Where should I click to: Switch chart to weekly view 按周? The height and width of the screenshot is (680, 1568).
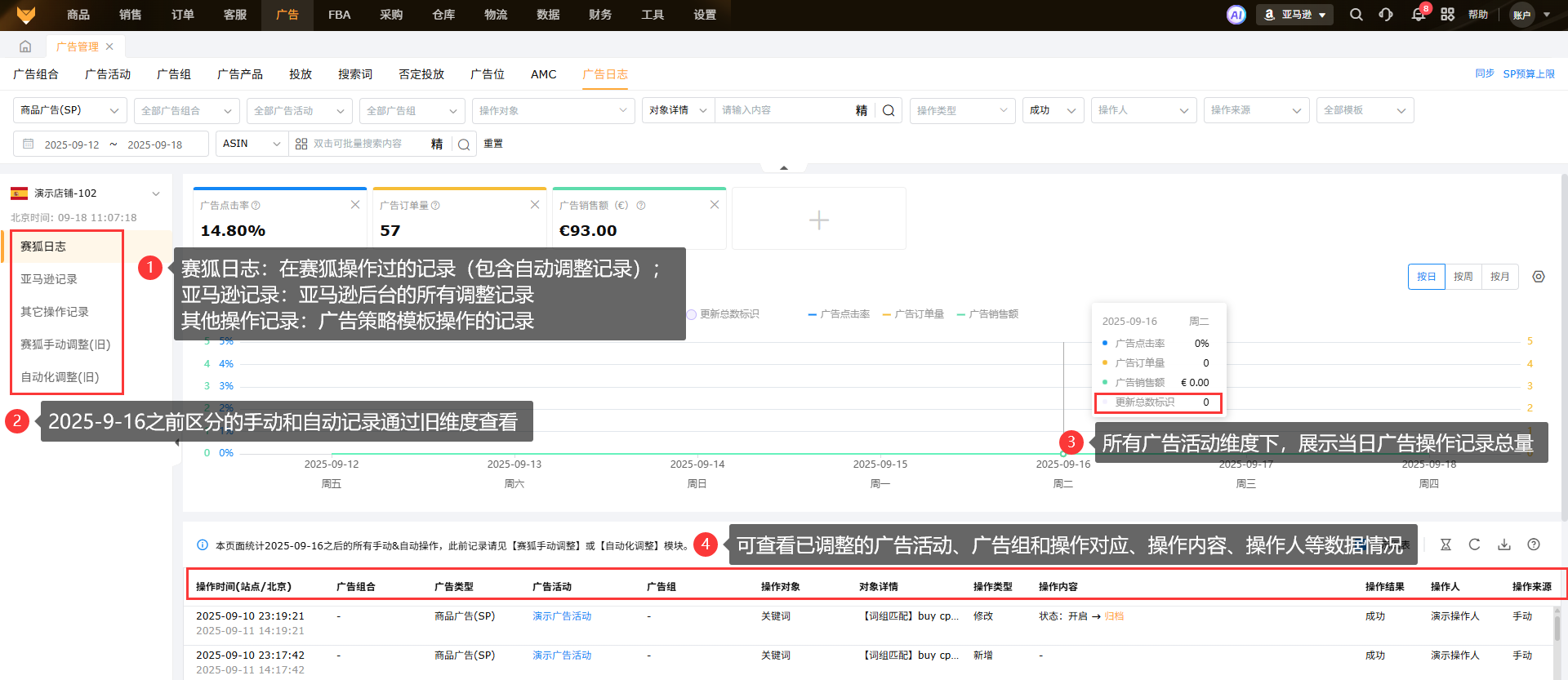pyautogui.click(x=1463, y=277)
